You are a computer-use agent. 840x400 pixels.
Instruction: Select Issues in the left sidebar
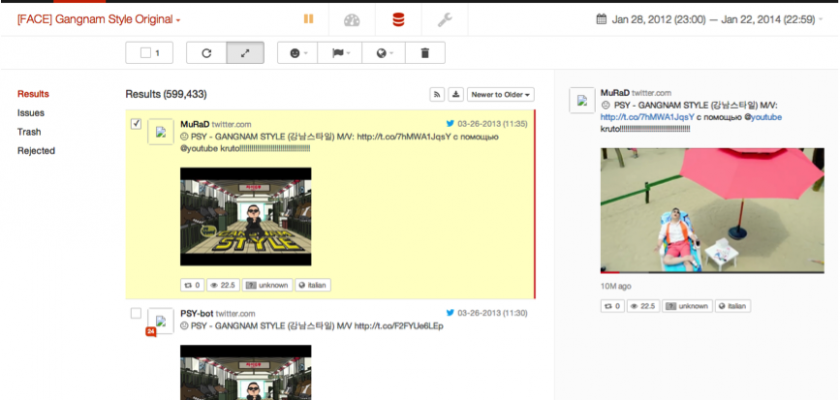coord(30,113)
